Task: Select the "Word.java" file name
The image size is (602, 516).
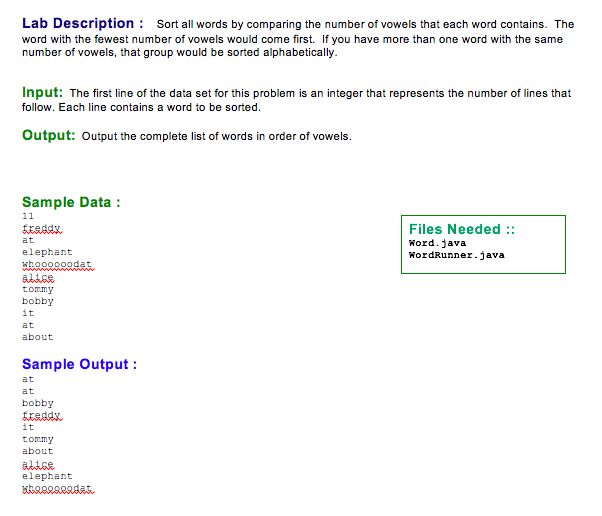Action: click(437, 243)
